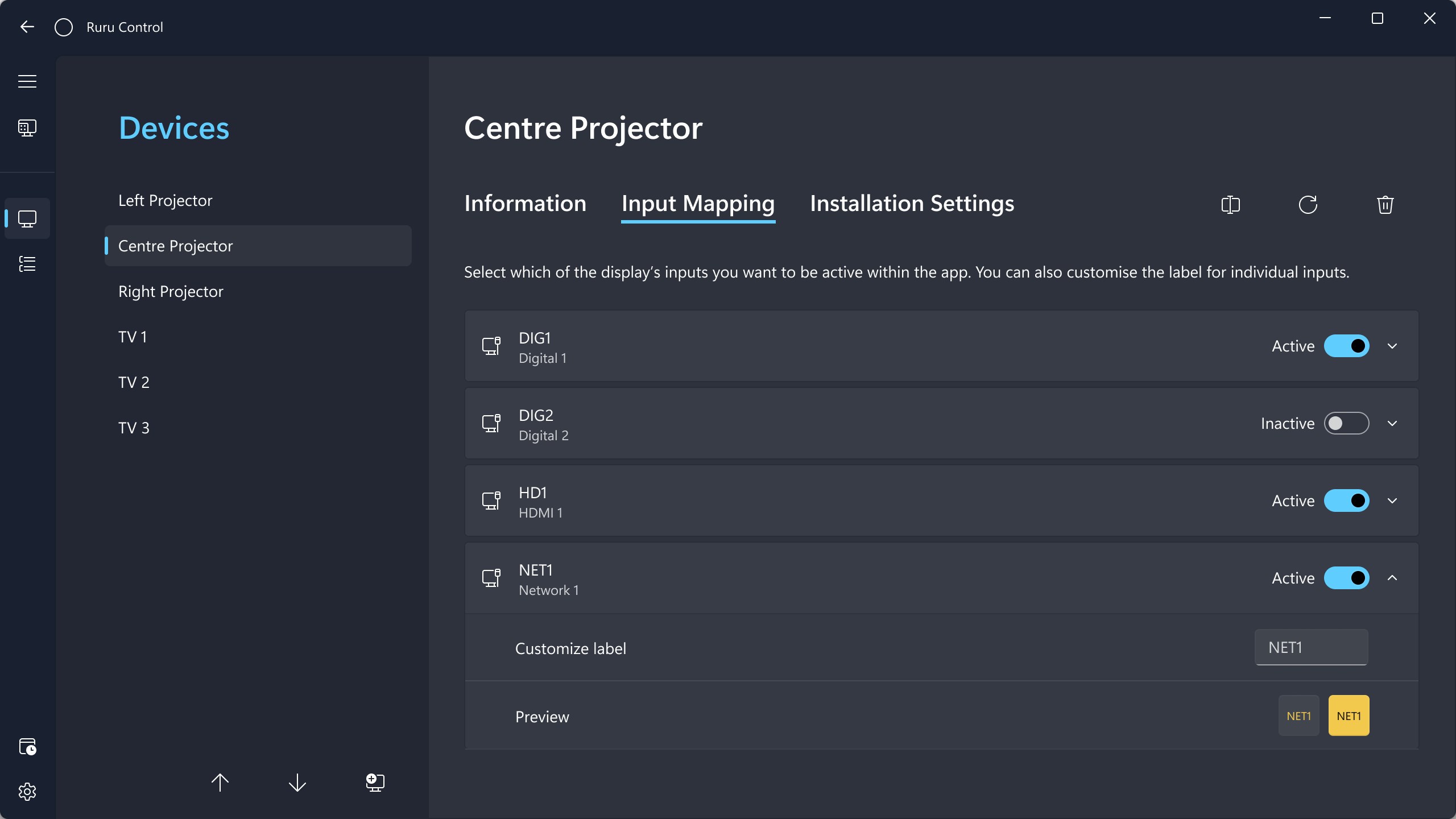Click the rename device icon
1456x819 pixels.
(x=1230, y=205)
